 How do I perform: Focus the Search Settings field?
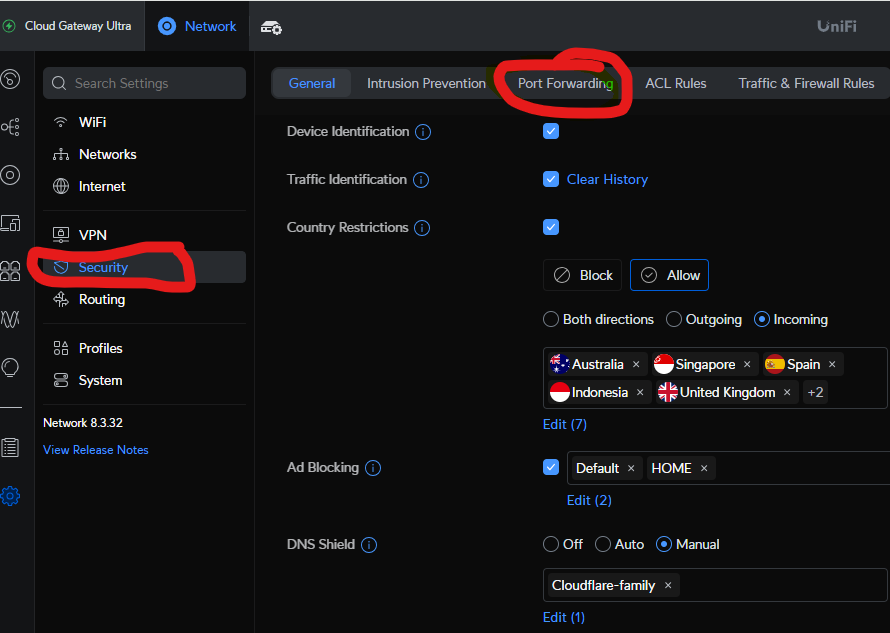click(145, 83)
